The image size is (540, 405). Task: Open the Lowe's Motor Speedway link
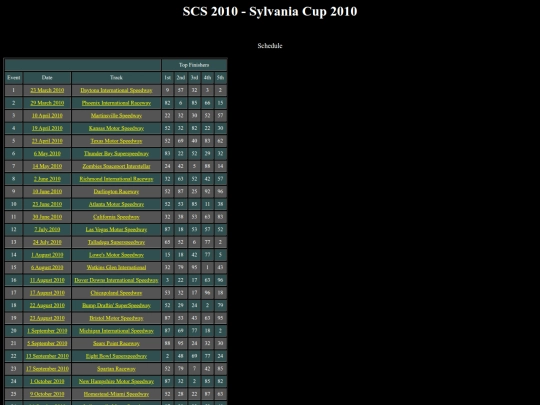tap(116, 255)
